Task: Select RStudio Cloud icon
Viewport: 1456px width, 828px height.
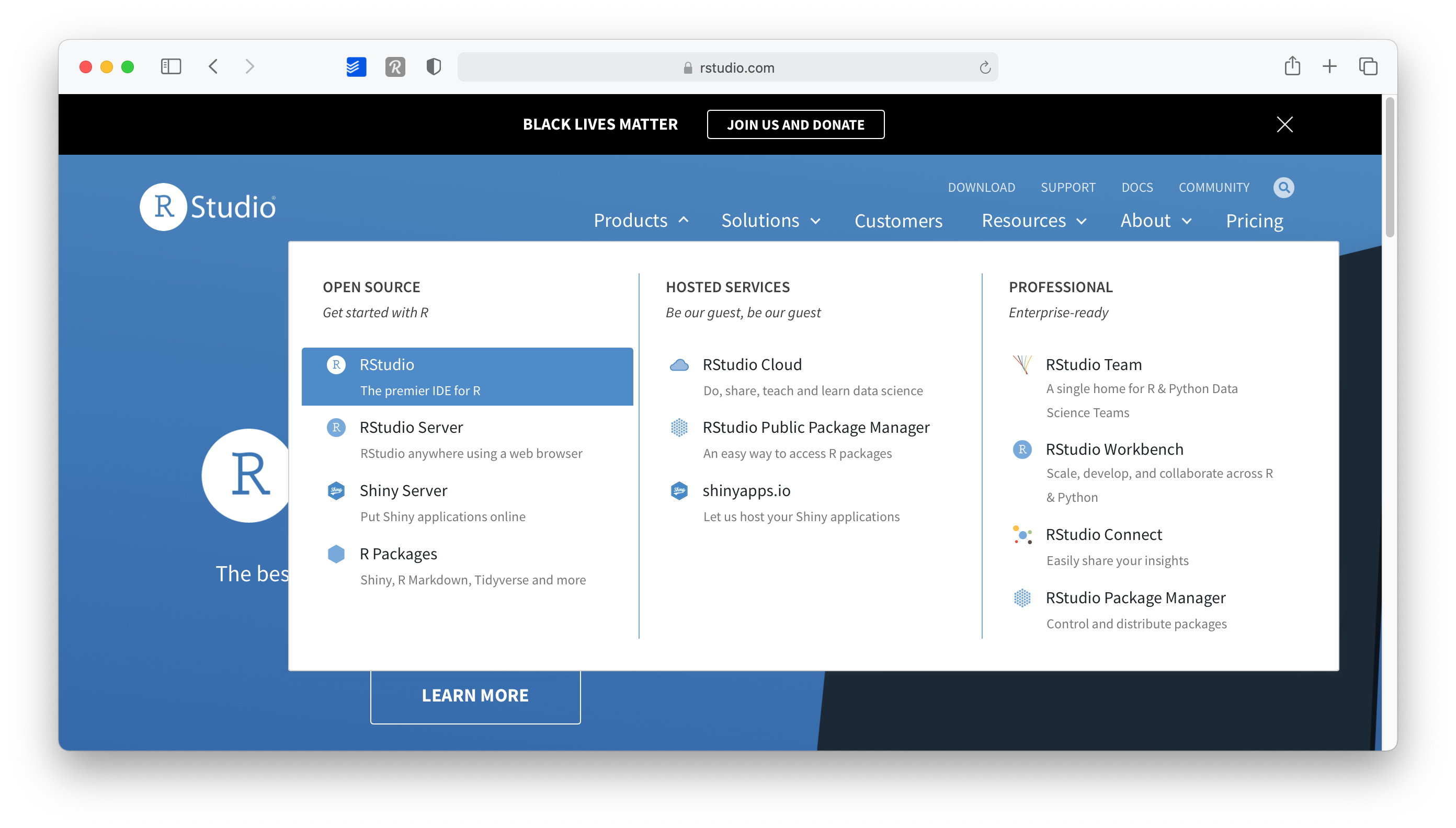Action: (679, 364)
